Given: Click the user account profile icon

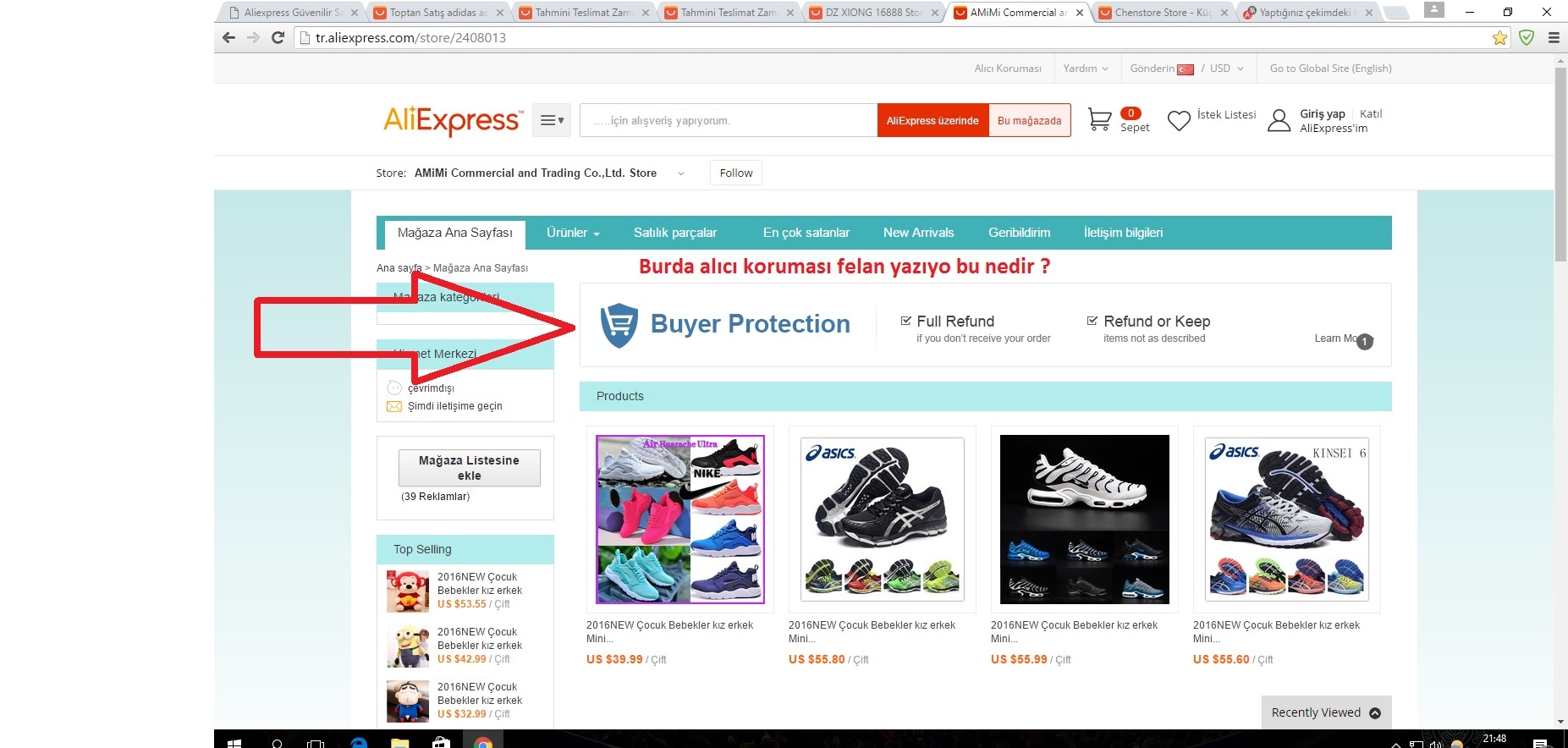Looking at the screenshot, I should [x=1279, y=121].
